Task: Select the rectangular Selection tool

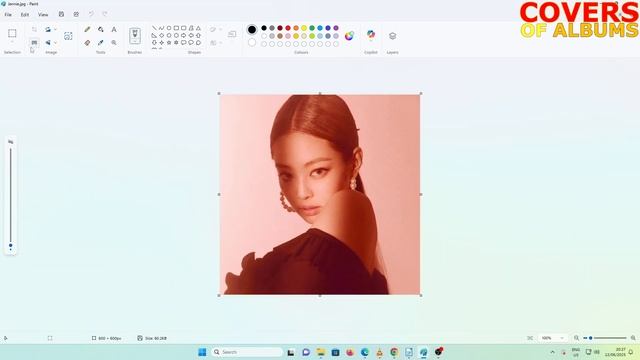Action: pos(12,33)
